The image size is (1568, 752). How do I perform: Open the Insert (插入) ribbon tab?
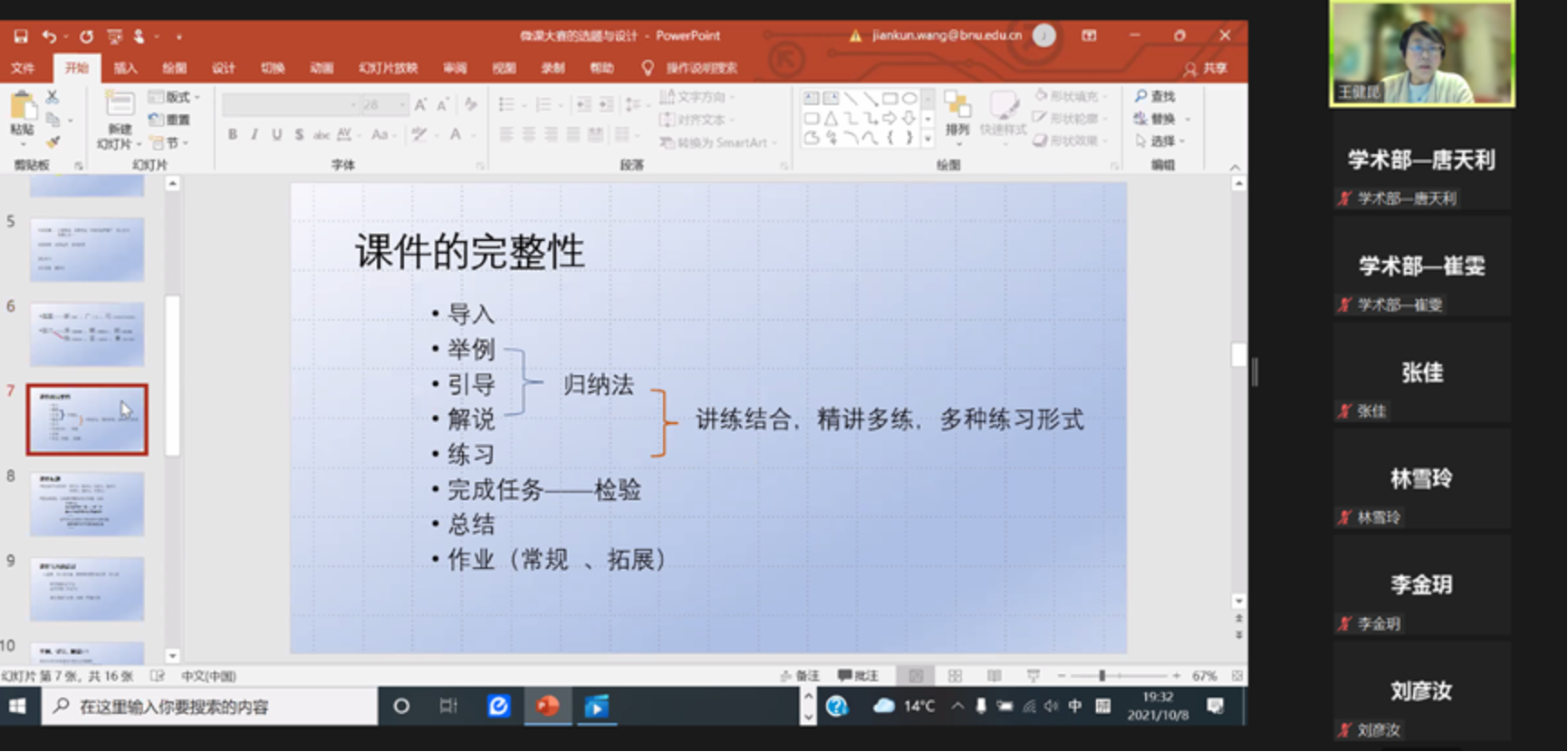[125, 68]
